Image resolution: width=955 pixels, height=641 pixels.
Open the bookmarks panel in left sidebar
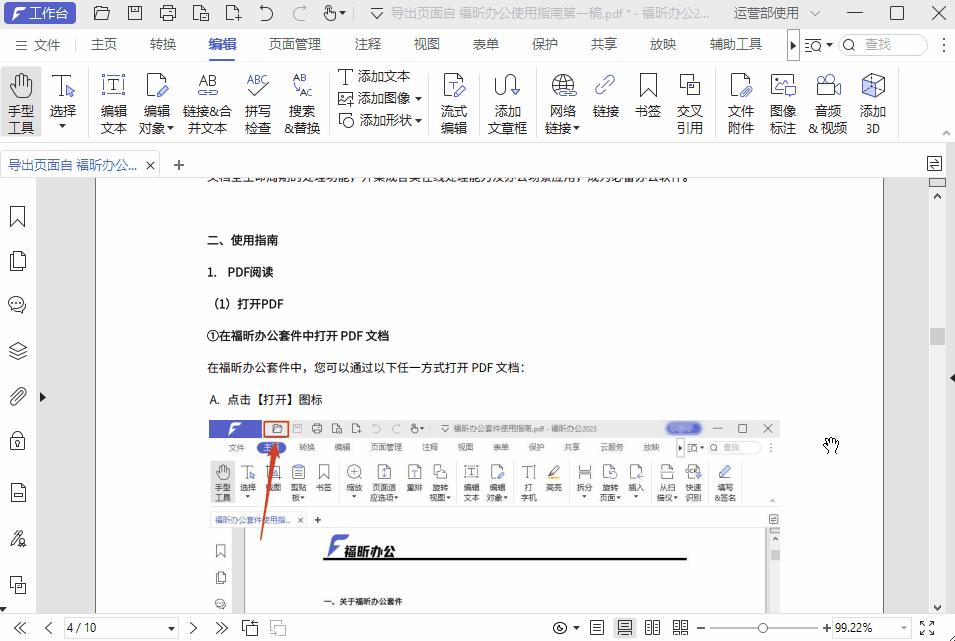tap(17, 214)
